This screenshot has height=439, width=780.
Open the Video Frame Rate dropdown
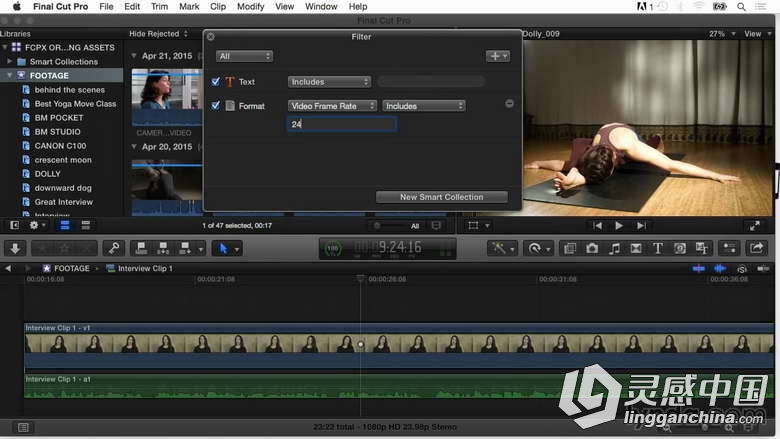pos(332,106)
